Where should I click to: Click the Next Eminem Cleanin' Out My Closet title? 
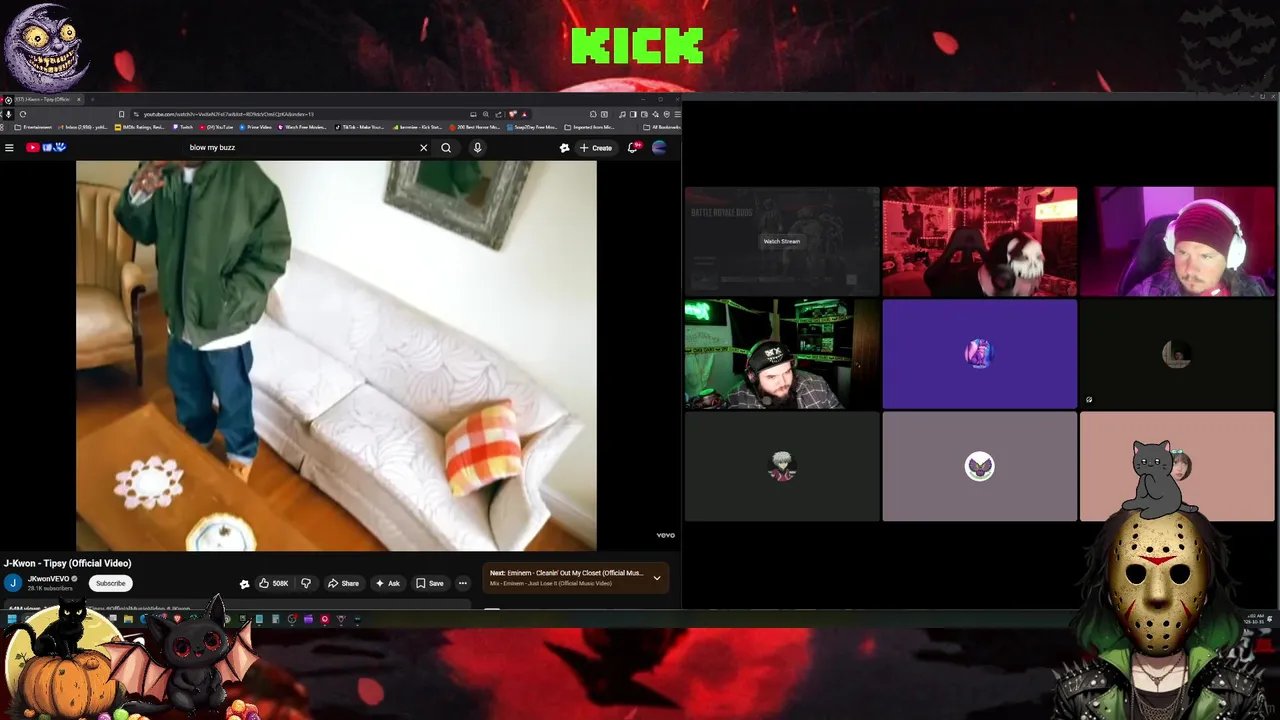[567, 573]
